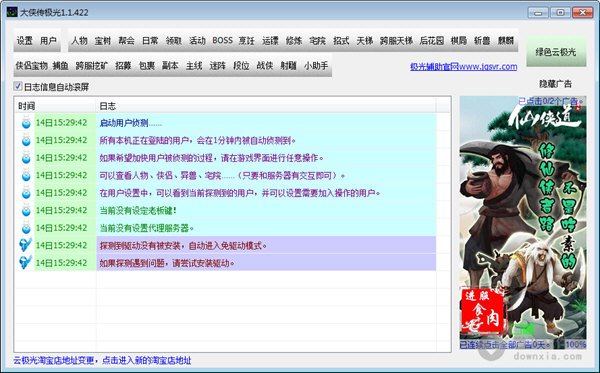Open the 斩兽 tab
600x373 pixels.
tap(482, 41)
